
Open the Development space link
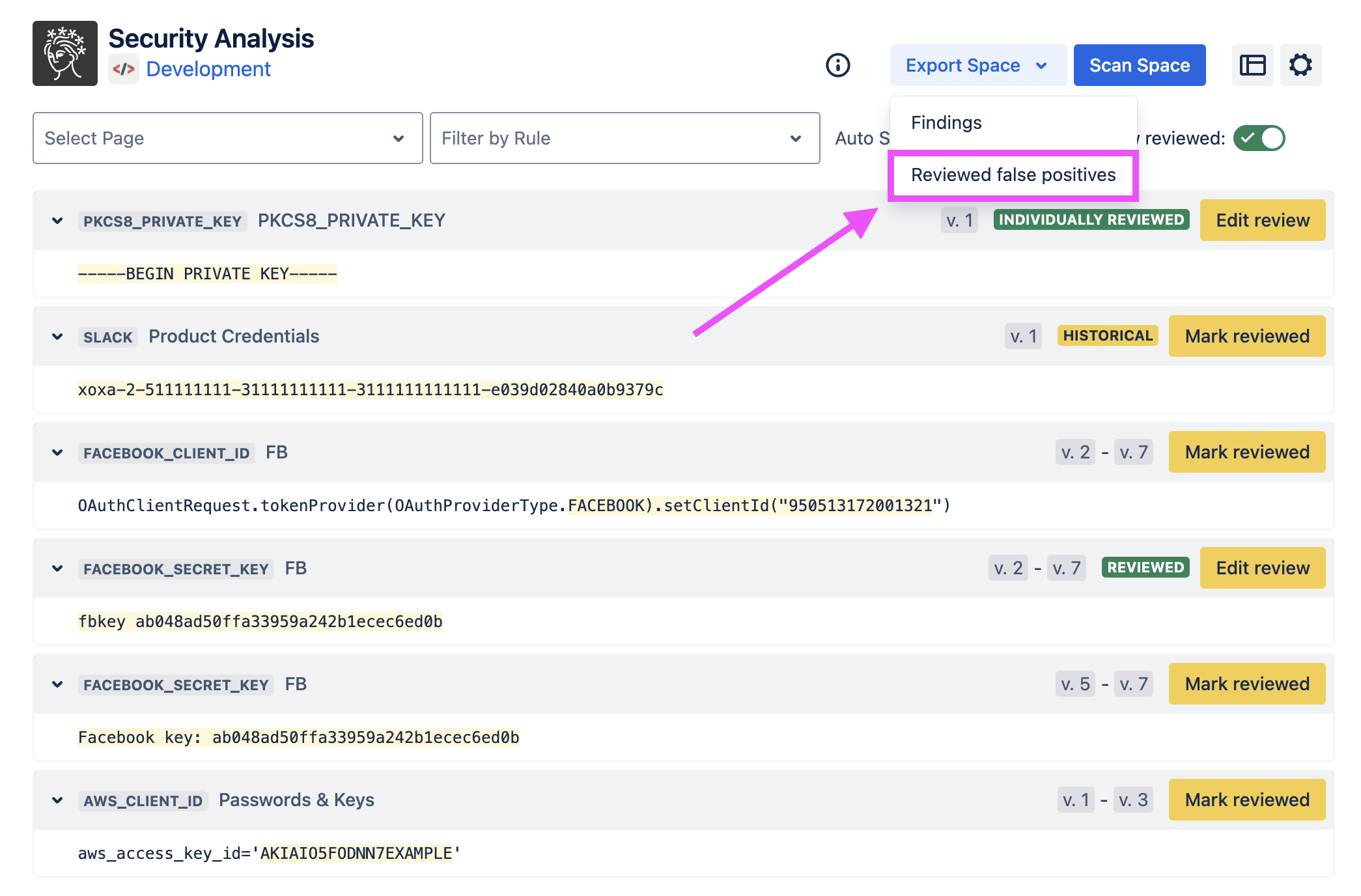[x=208, y=69]
